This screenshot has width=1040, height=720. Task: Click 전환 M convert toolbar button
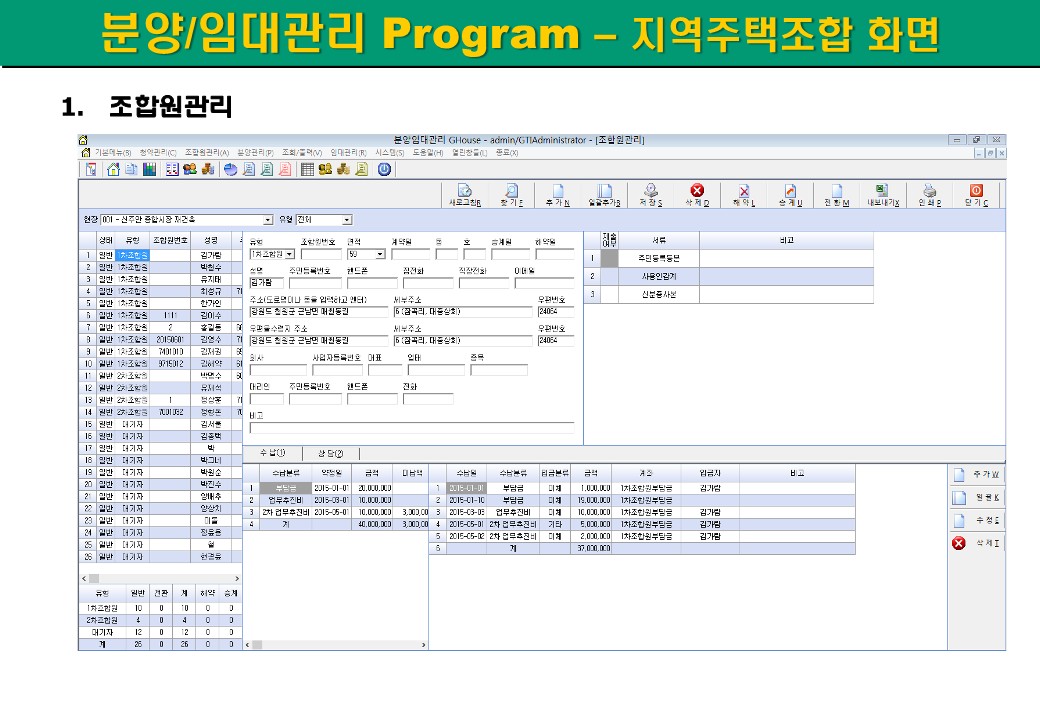(836, 196)
